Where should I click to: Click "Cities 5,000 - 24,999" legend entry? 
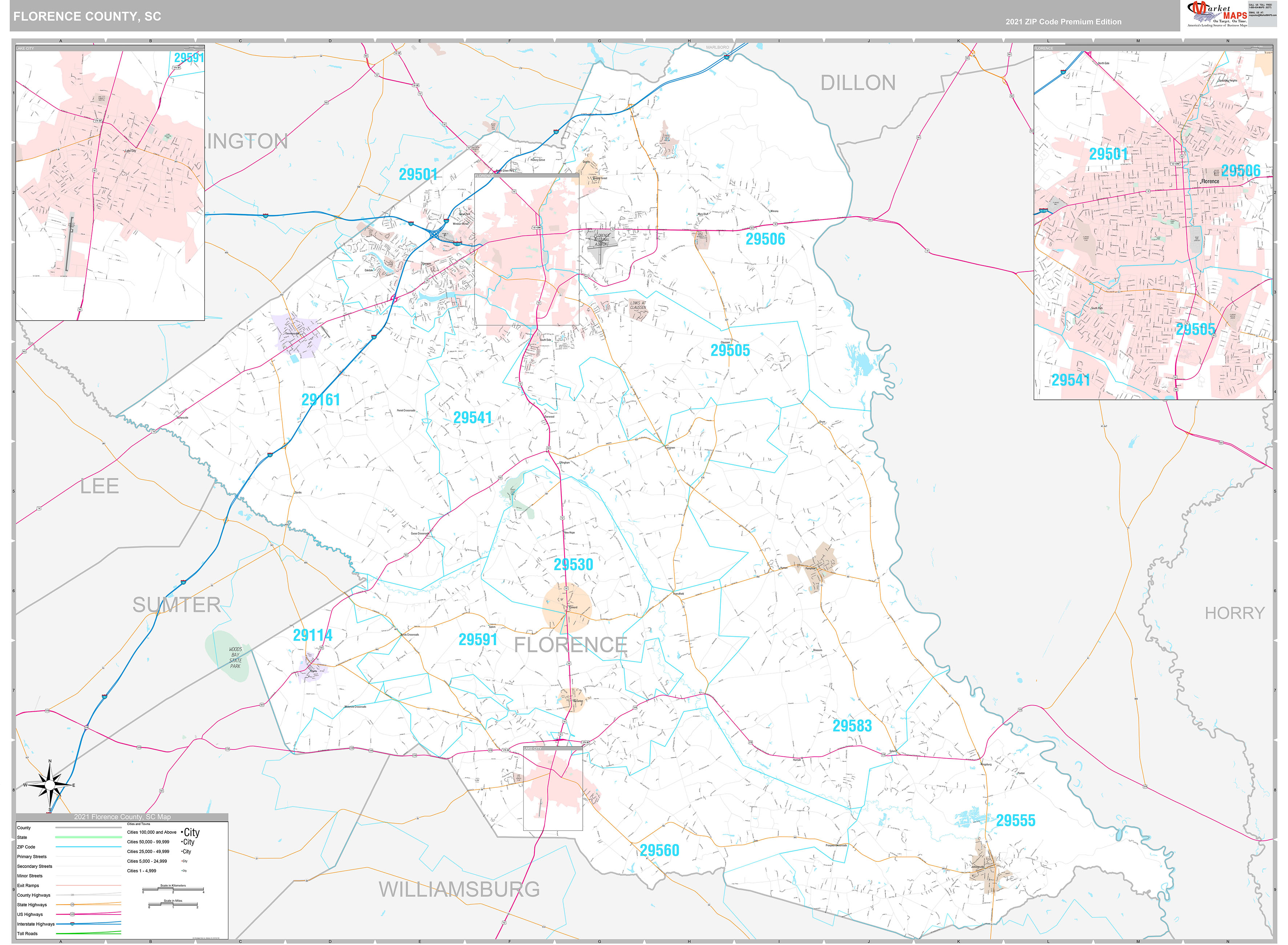(147, 861)
